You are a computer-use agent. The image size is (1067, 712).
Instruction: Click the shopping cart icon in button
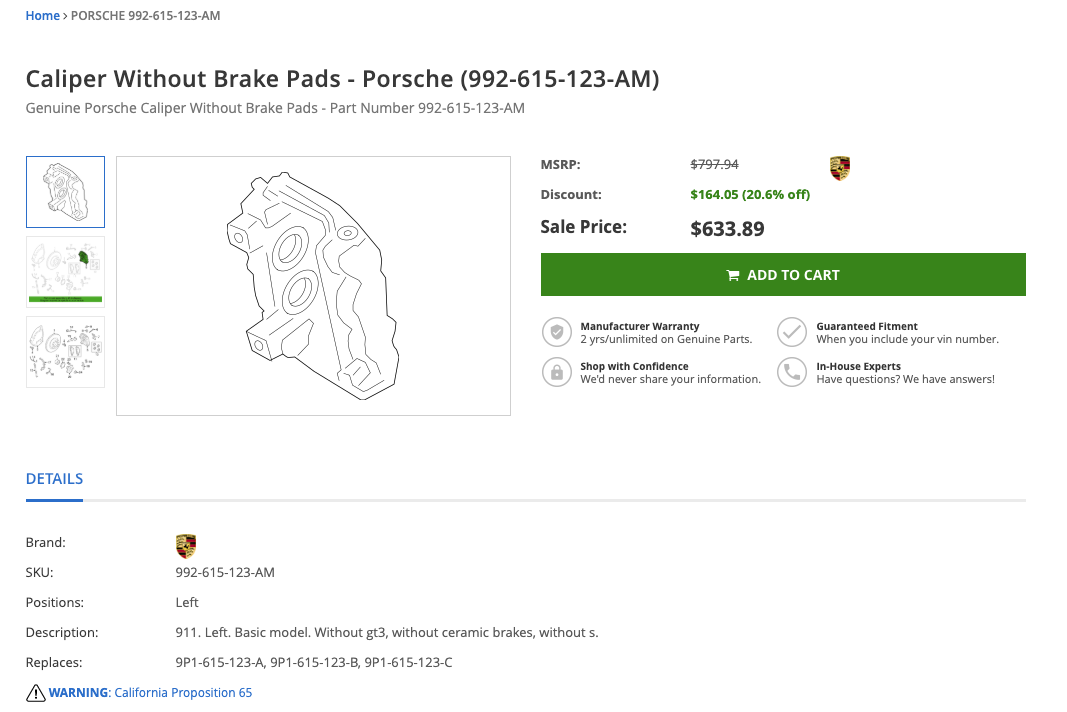tap(733, 276)
